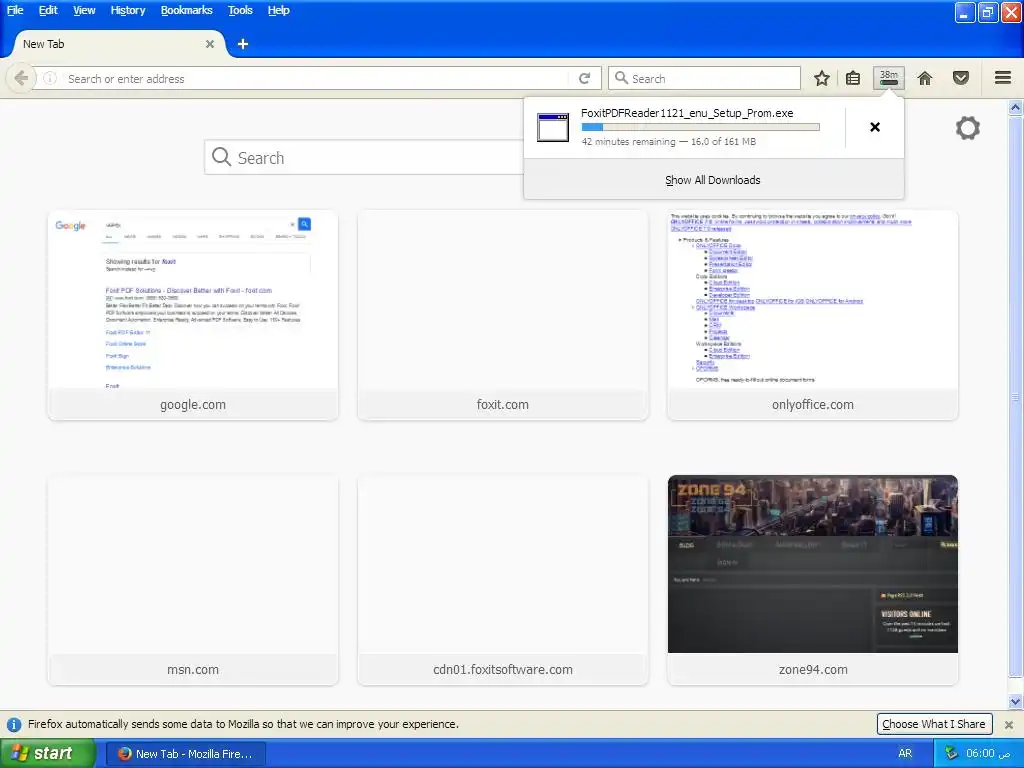Screen dimensions: 1024x768
Task: Click the downloaded file type icon
Action: pyautogui.click(x=553, y=127)
